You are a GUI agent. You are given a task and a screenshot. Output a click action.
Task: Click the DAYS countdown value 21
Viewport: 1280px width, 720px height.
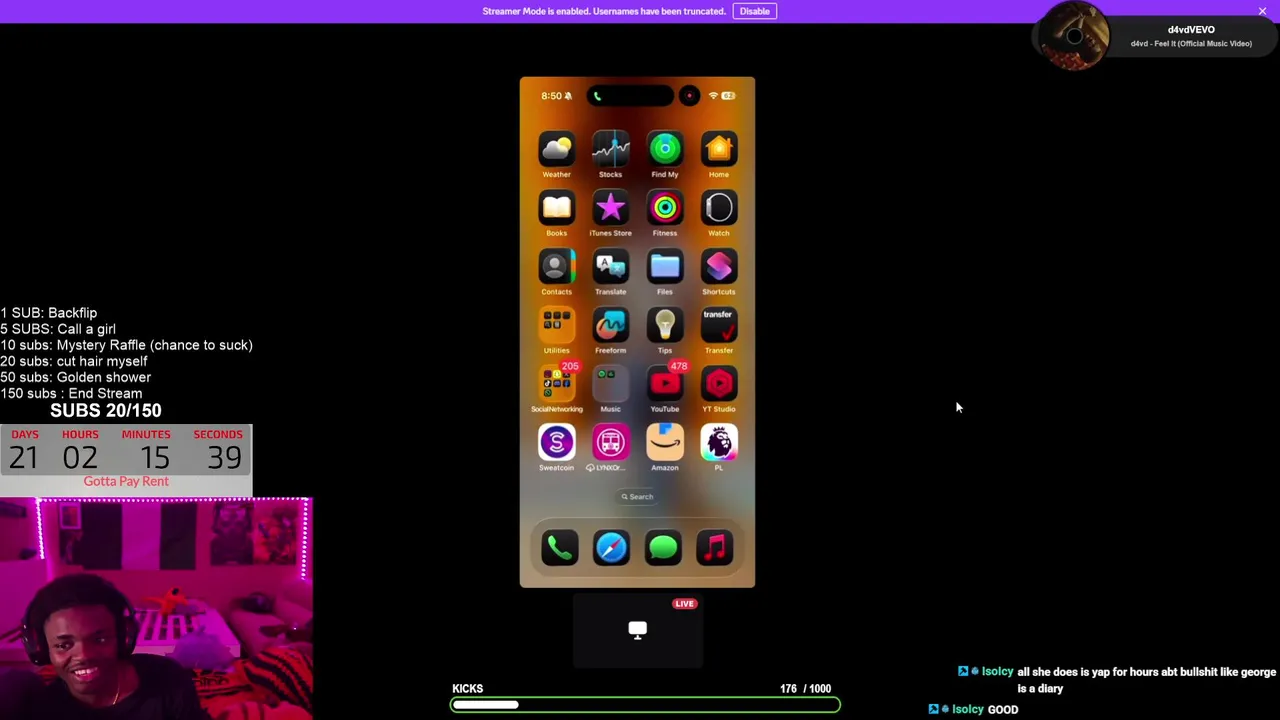(24, 458)
